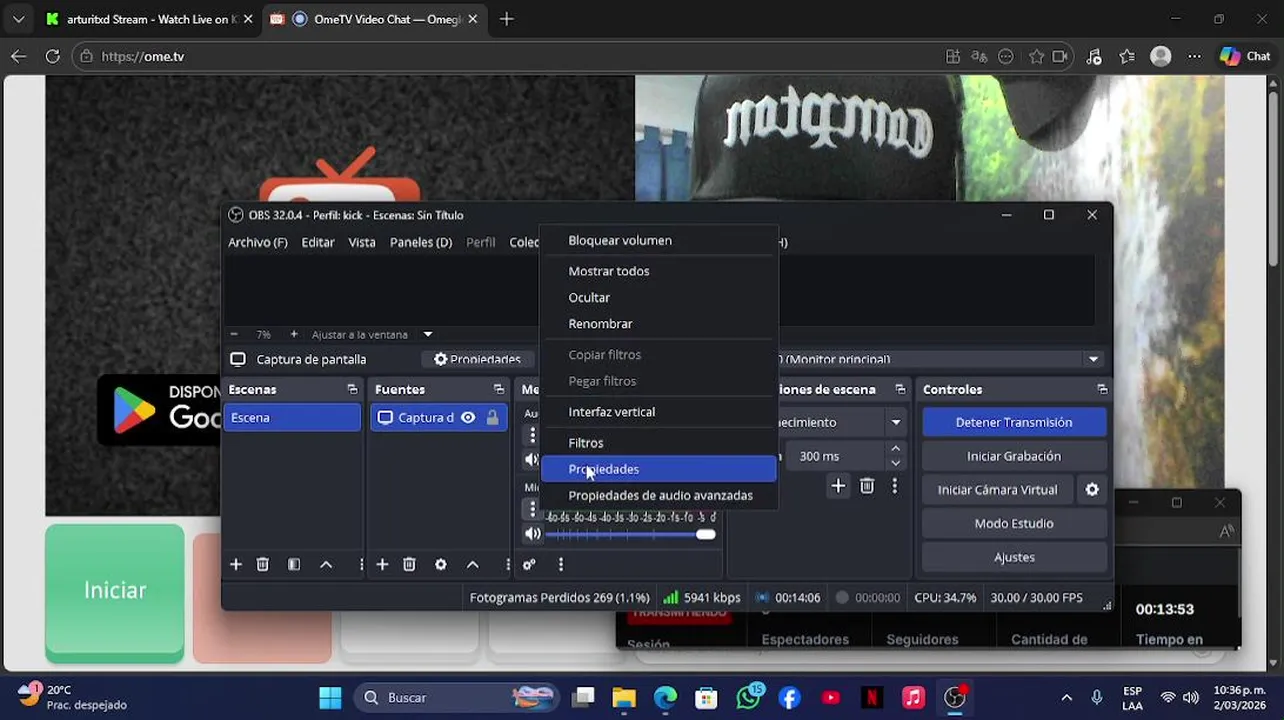
Task: Click the green Iniciar button on OmeTV
Action: [x=115, y=592]
